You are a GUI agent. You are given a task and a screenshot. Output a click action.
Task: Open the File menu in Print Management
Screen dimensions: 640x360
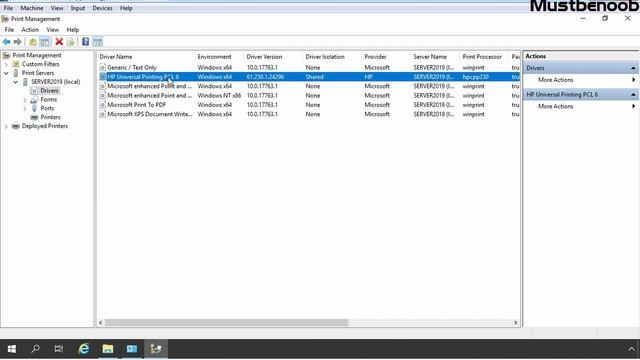click(9, 30)
